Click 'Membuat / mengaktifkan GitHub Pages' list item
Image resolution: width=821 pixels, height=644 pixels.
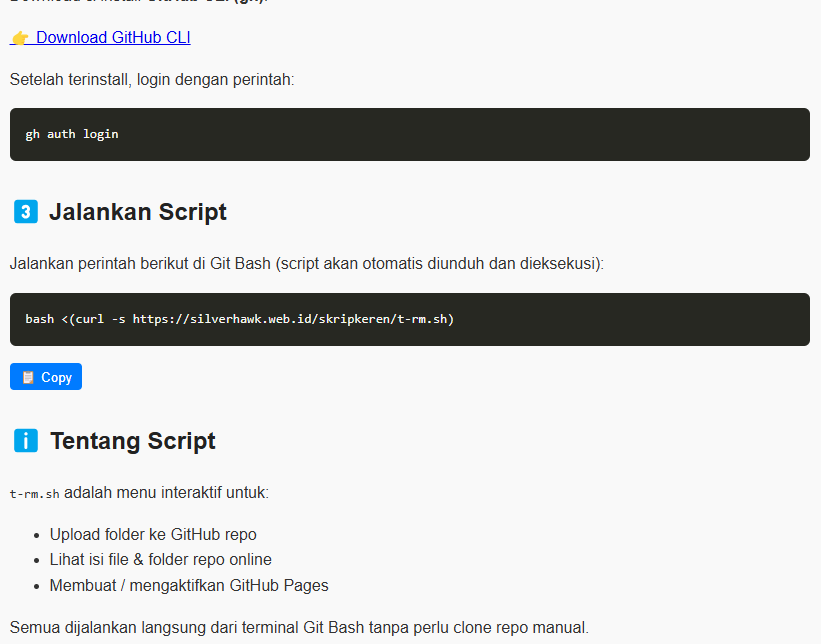189,585
